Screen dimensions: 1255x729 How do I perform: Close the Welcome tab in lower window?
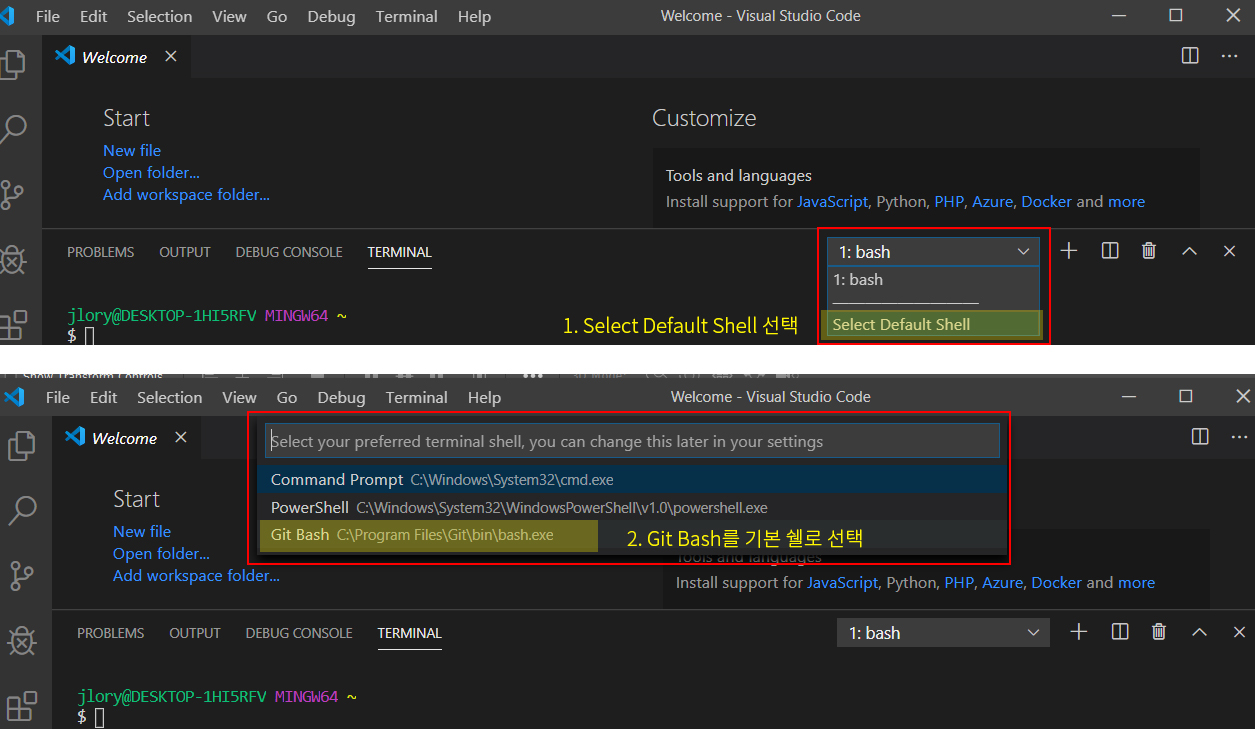181,437
